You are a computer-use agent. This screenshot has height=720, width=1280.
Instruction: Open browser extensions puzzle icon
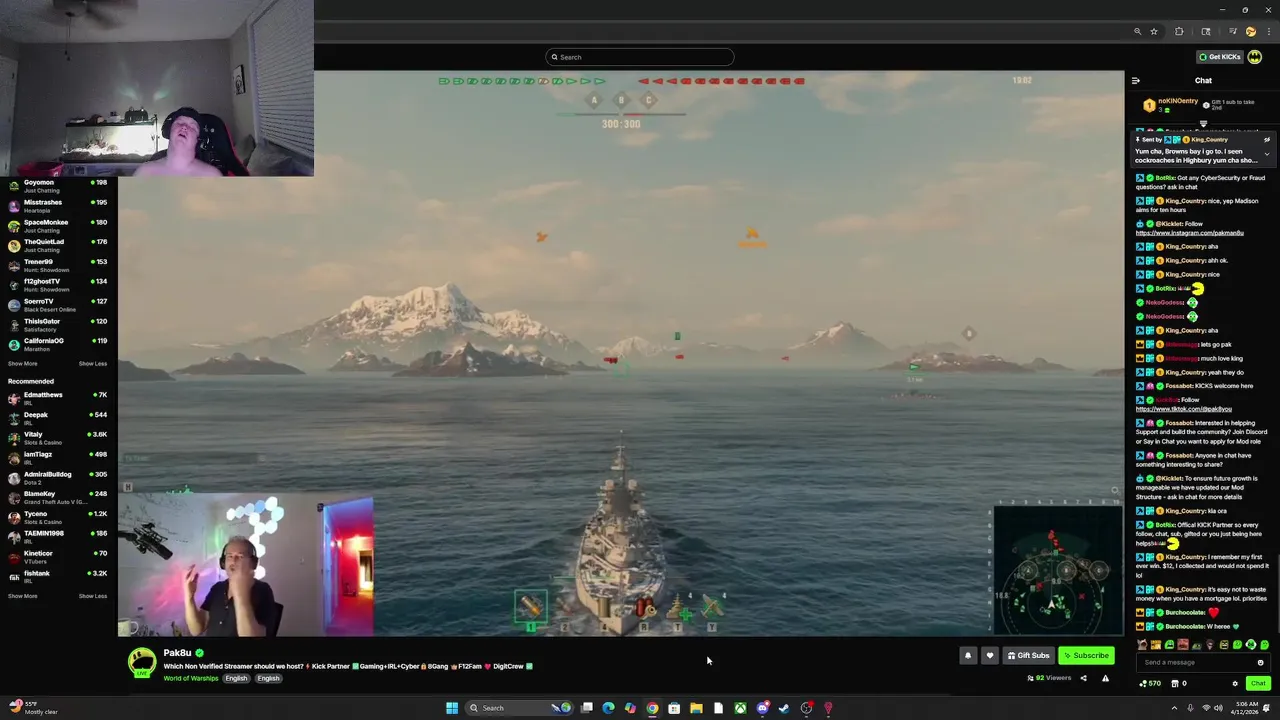coord(1179,32)
